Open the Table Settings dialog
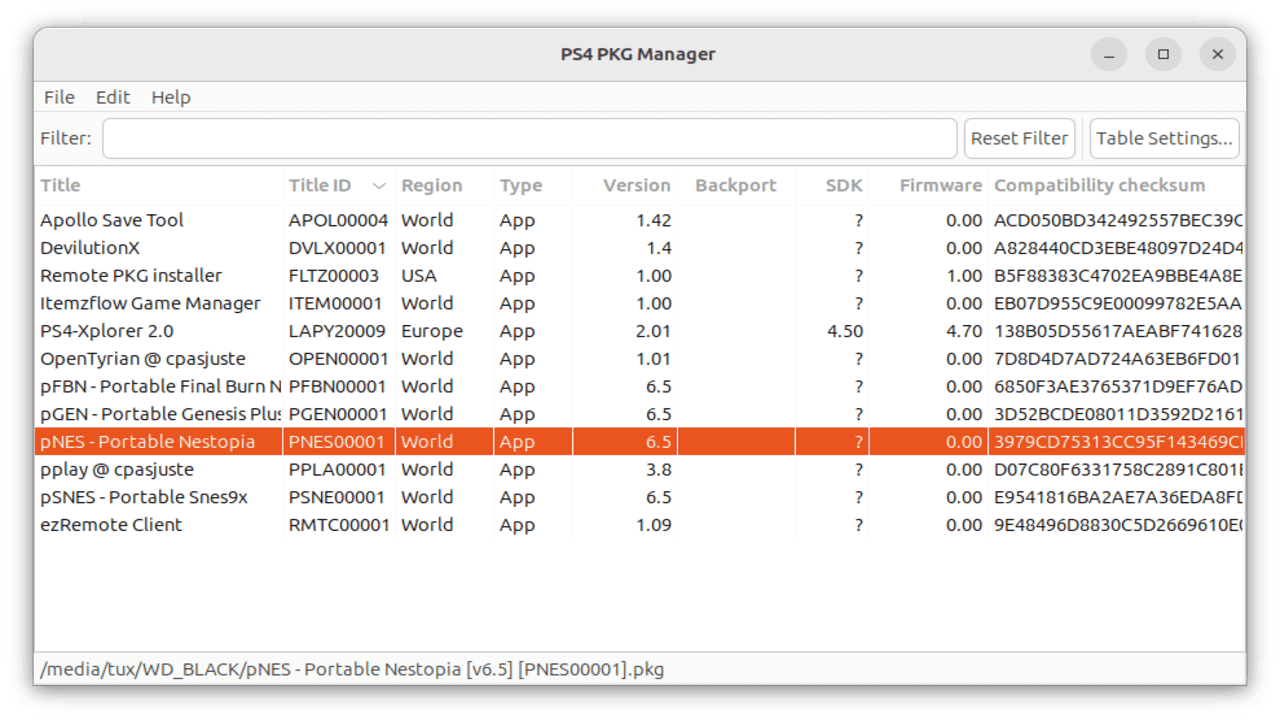The height and width of the screenshot is (720, 1280). pyautogui.click(x=1163, y=137)
